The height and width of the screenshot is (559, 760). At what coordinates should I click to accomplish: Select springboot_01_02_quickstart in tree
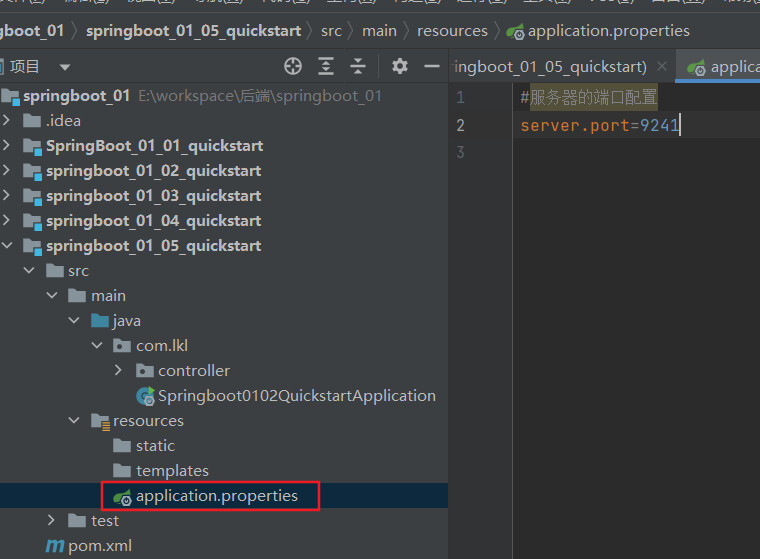(154, 171)
